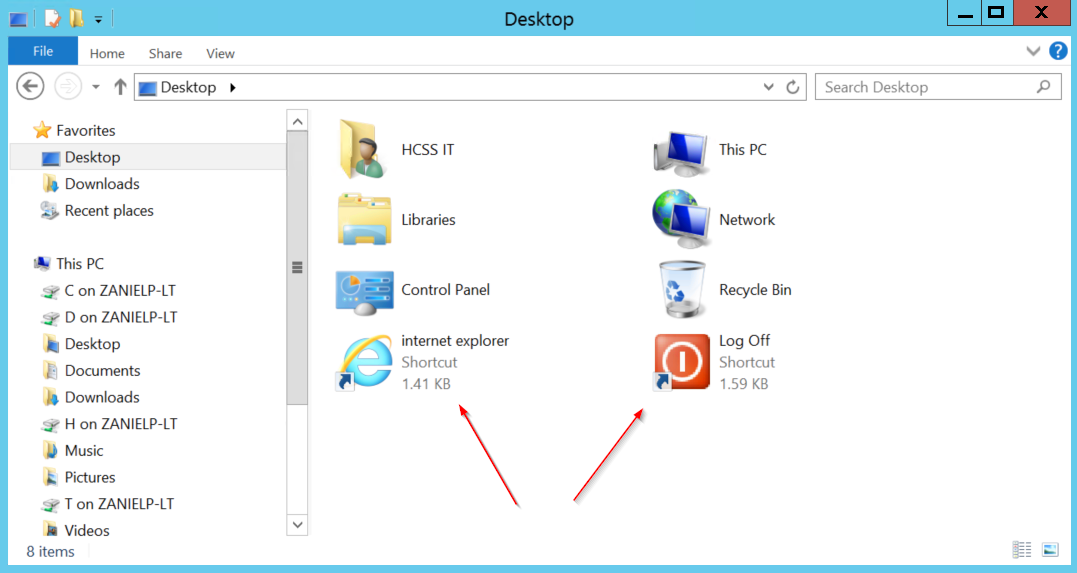Click New folder icon in quick access toolbar

(x=76, y=19)
